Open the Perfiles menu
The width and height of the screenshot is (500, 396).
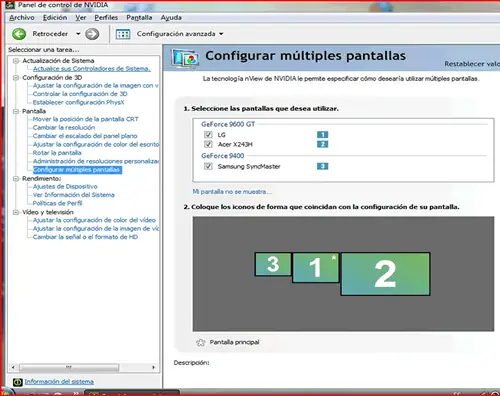pos(106,18)
